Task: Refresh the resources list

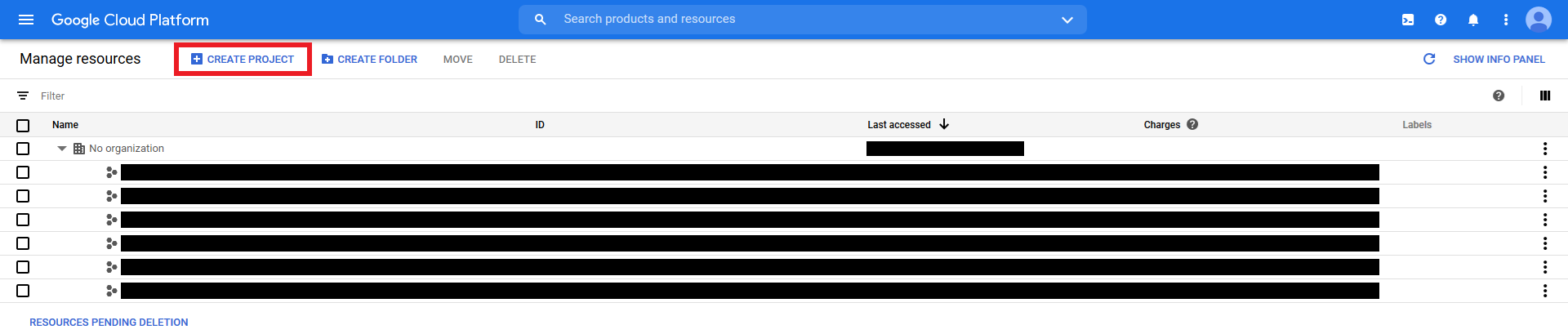Action: tap(1429, 59)
